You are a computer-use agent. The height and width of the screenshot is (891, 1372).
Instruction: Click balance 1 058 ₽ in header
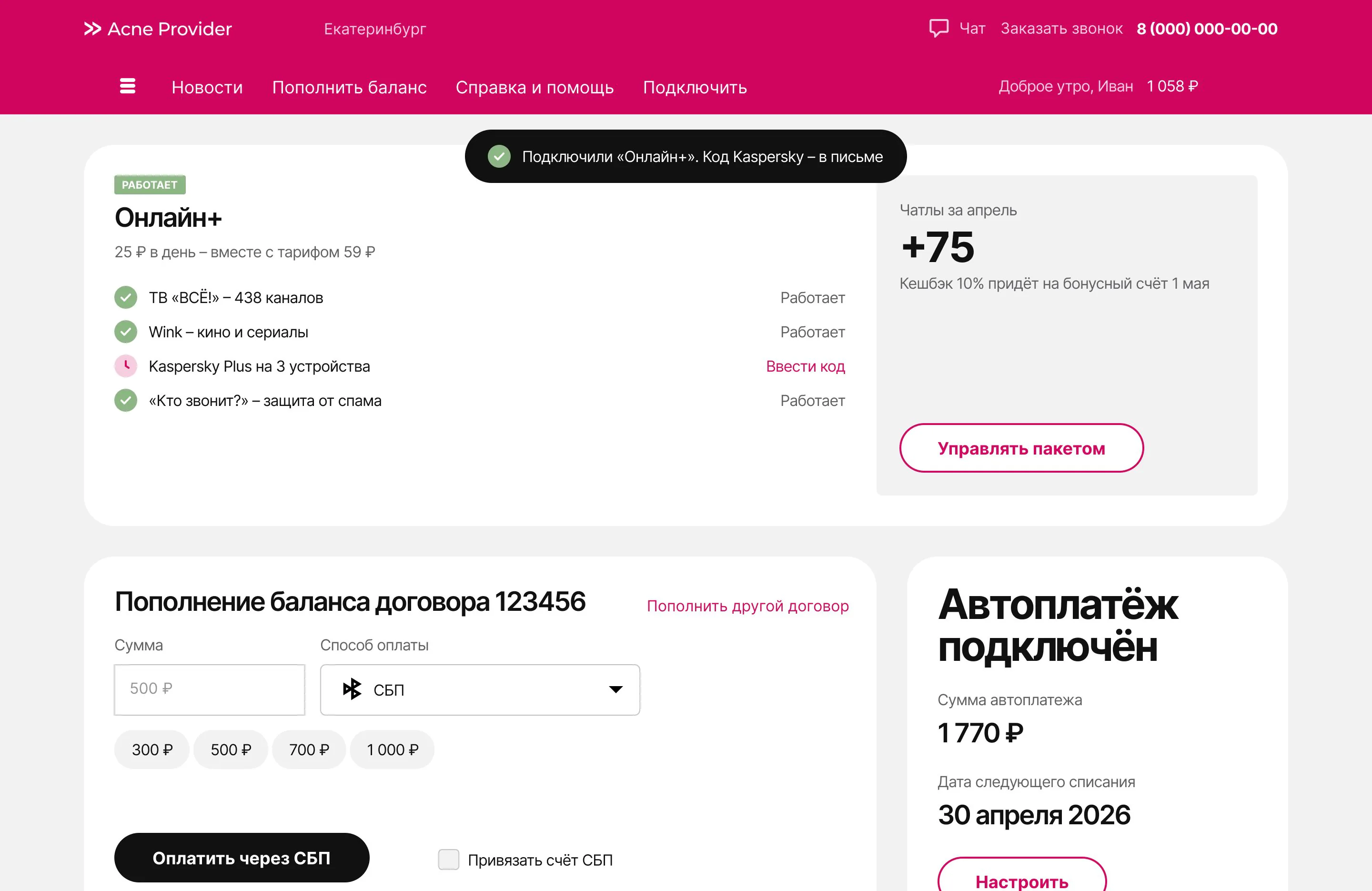click(x=1172, y=87)
